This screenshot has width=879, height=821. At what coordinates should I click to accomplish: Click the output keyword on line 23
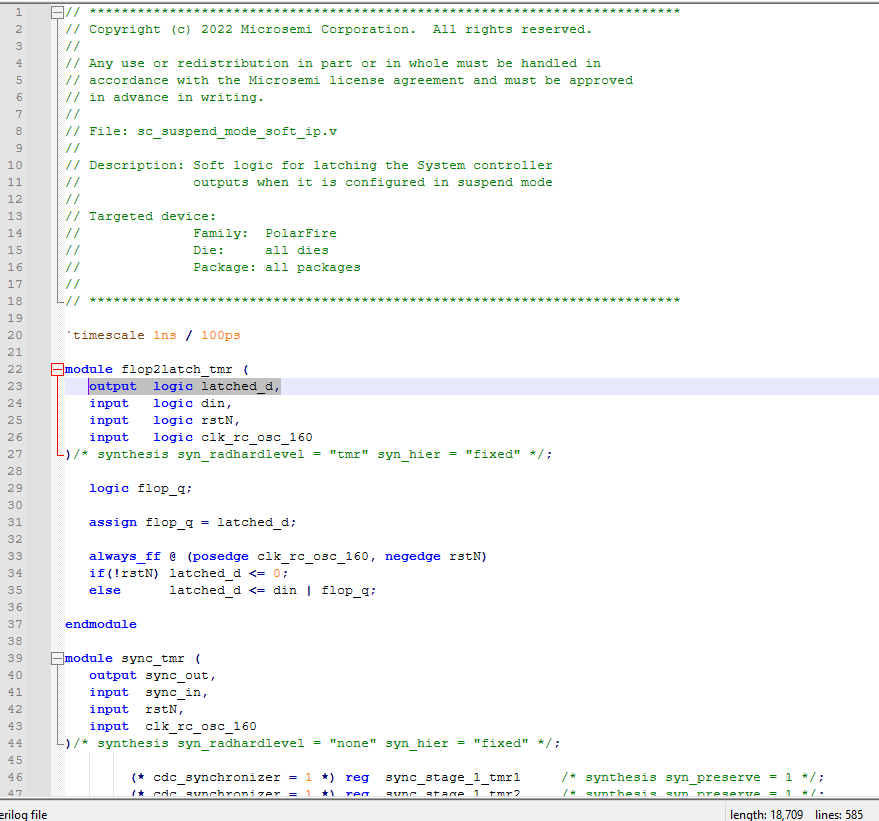pyautogui.click(x=112, y=386)
